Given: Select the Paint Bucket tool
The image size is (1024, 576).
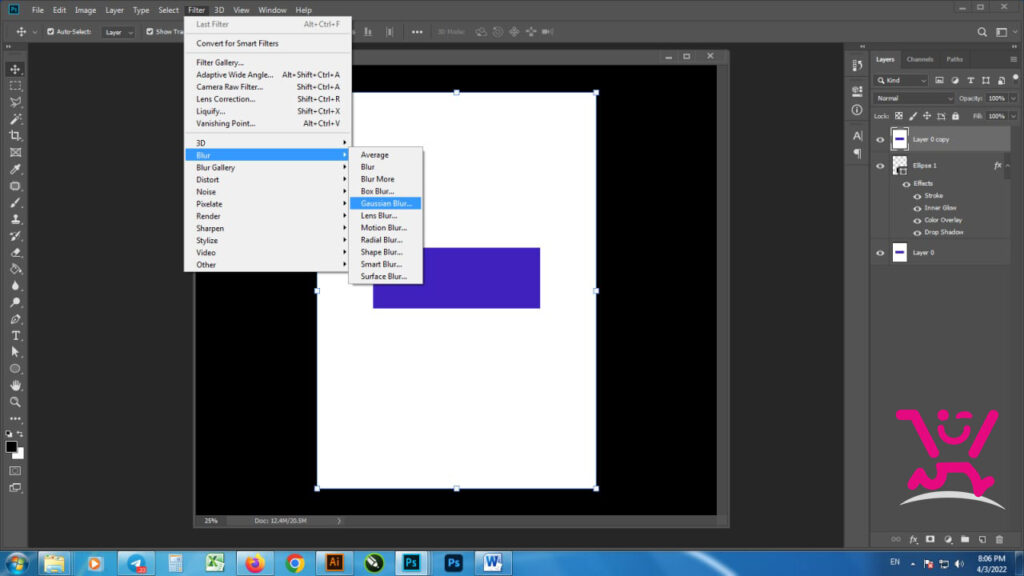Looking at the screenshot, I should [15, 269].
